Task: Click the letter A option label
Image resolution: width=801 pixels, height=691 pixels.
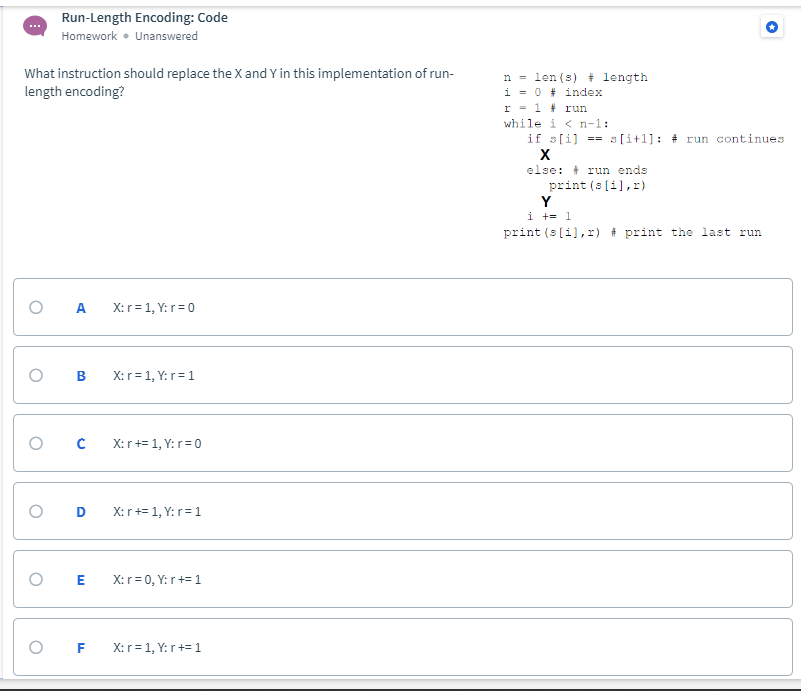Action: (81, 308)
